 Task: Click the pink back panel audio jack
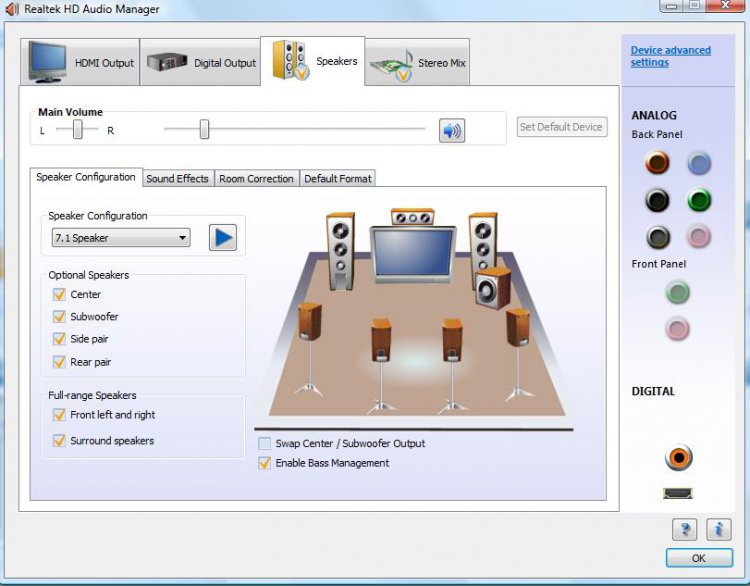tap(699, 236)
